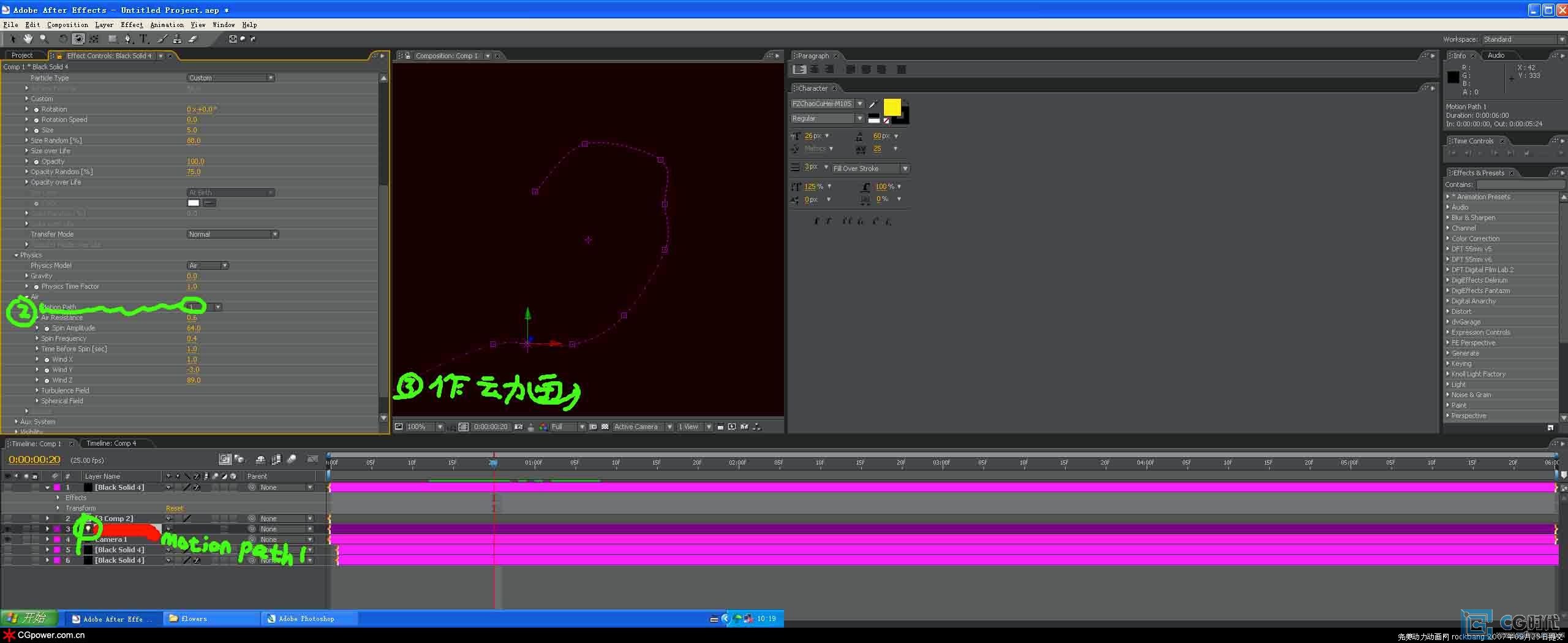The image size is (1568, 643).
Task: Toggle the Effect Controls panel lock
Action: click(59, 56)
